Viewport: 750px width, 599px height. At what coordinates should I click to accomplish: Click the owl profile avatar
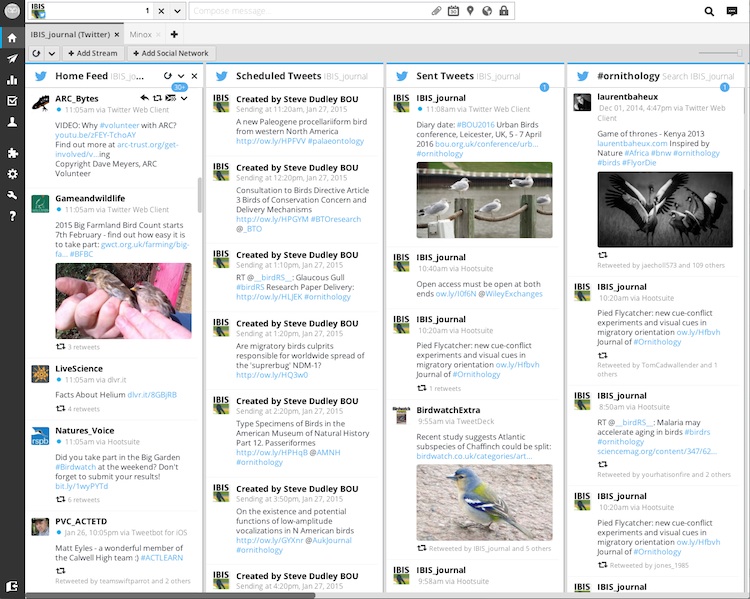coord(12,11)
